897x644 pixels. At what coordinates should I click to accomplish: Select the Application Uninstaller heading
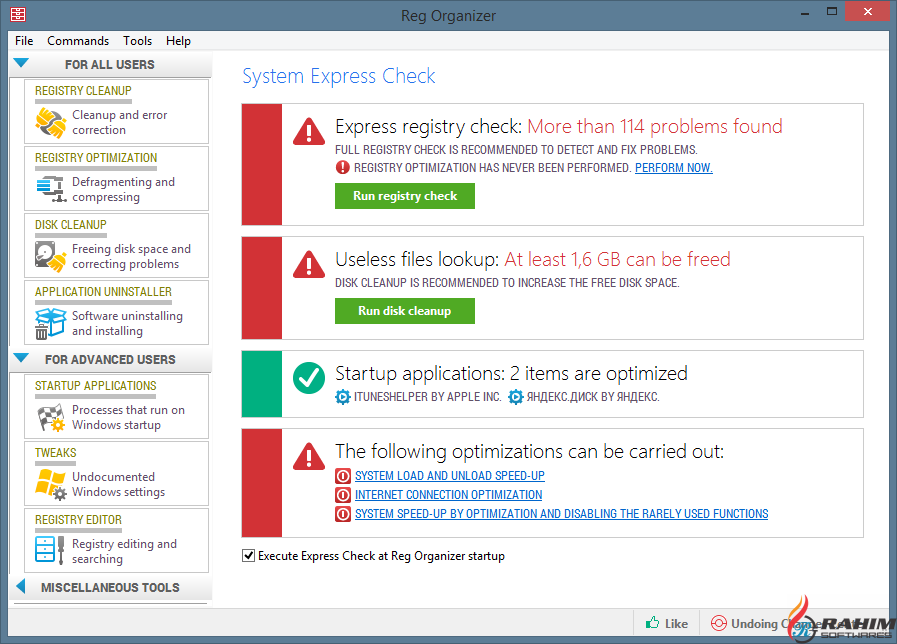point(103,292)
